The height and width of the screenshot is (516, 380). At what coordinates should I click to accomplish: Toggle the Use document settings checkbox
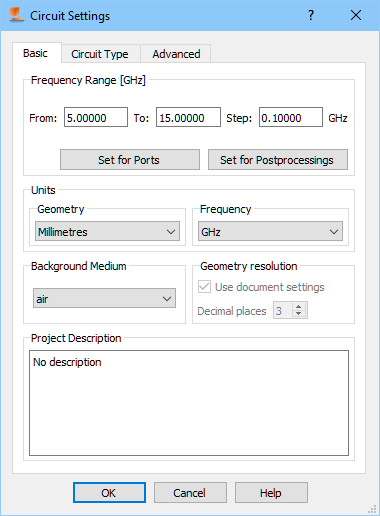pos(204,287)
